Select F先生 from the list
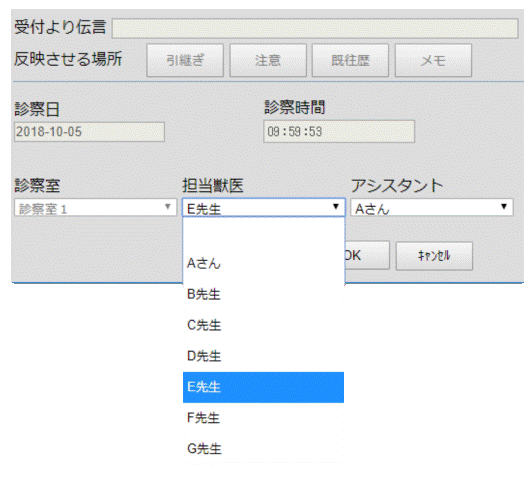 [264, 418]
